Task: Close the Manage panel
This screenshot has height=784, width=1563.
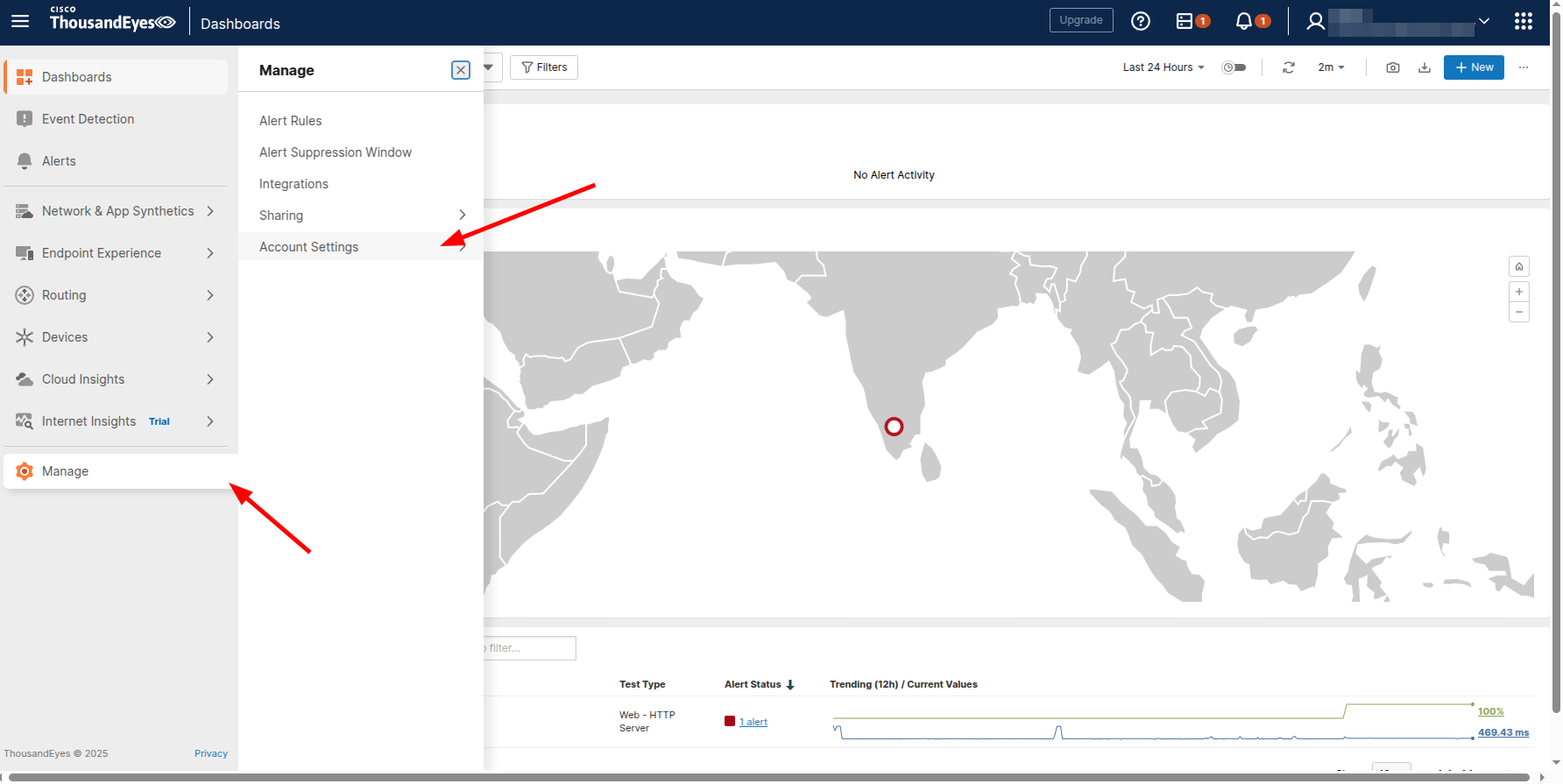Action: coord(461,70)
